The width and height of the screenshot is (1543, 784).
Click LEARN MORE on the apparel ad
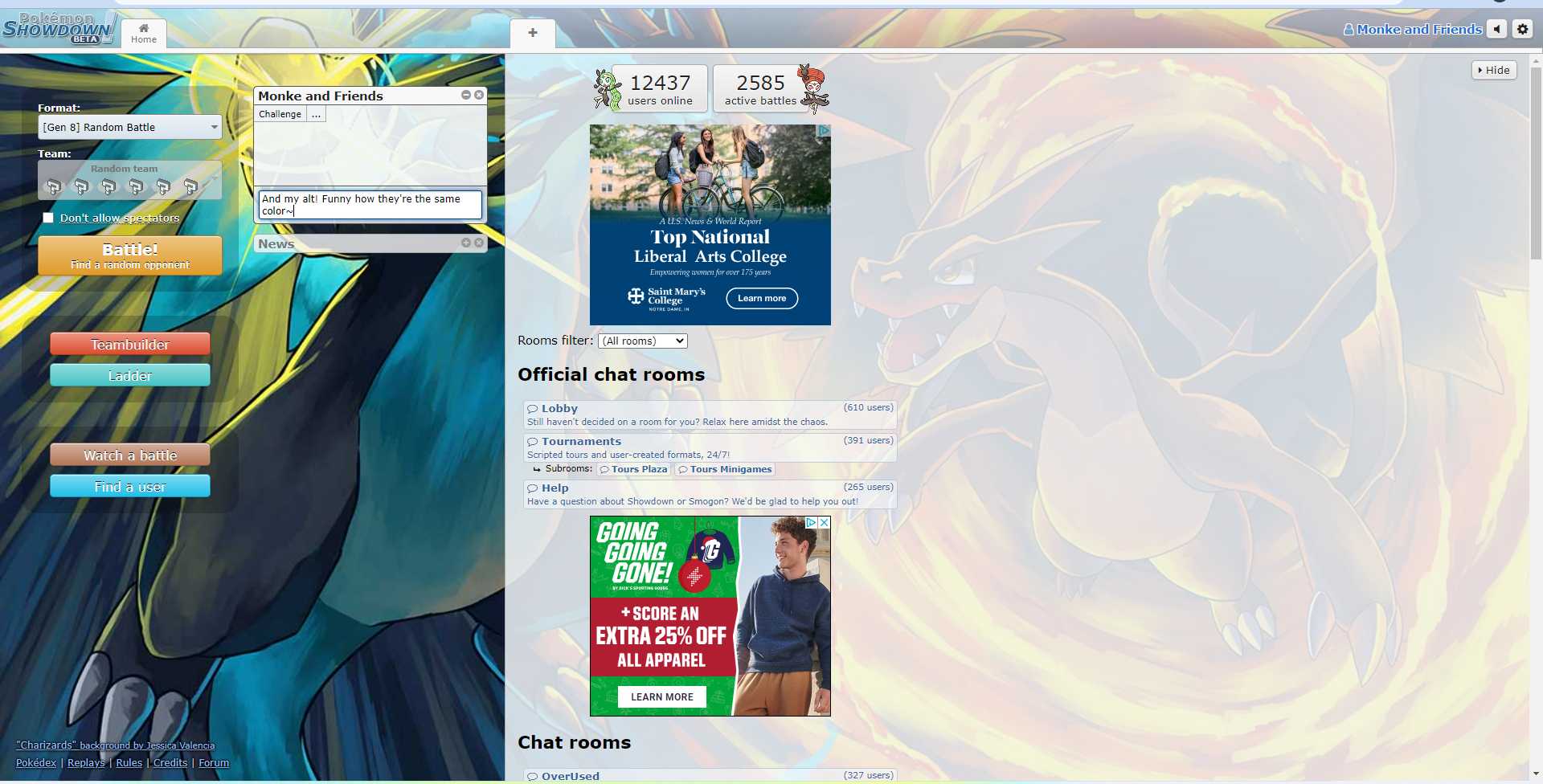click(661, 696)
